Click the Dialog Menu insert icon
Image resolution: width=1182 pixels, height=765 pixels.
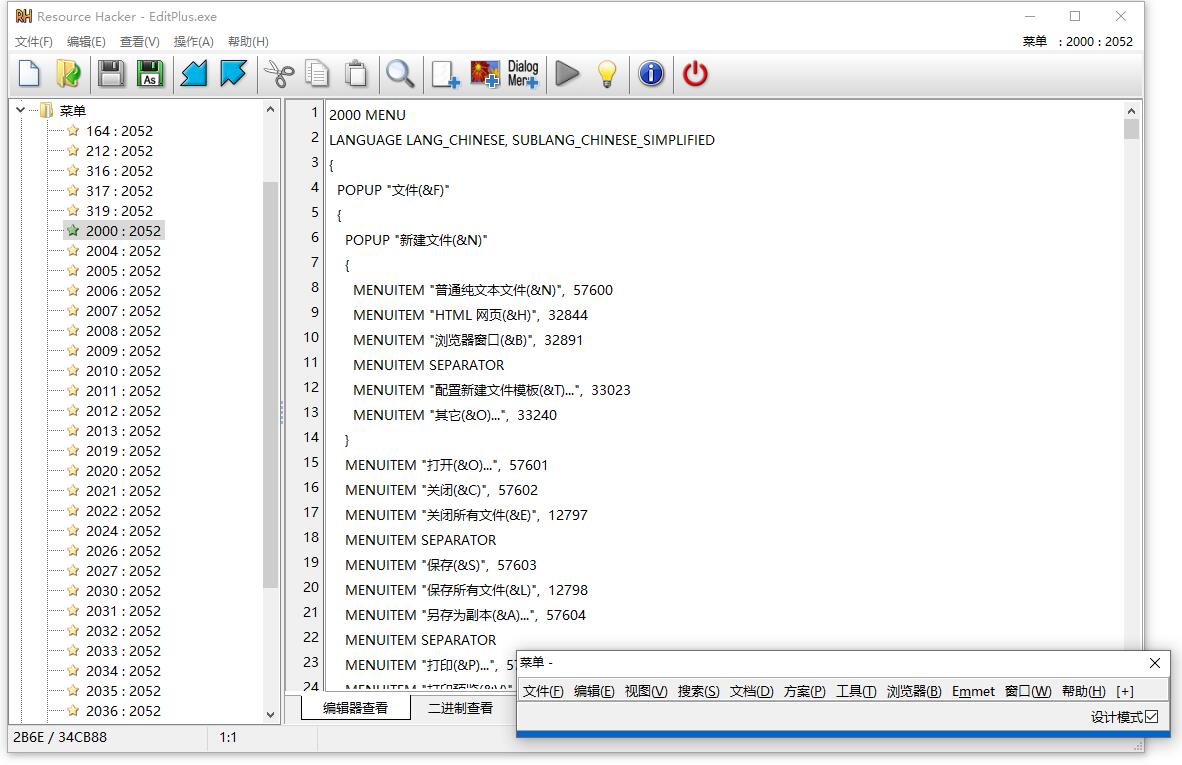(x=523, y=75)
